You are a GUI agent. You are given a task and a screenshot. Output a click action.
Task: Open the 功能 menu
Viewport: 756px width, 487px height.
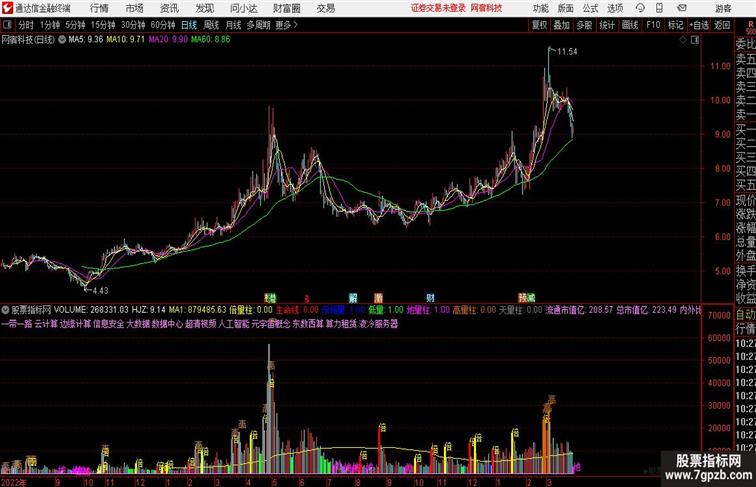pos(540,8)
